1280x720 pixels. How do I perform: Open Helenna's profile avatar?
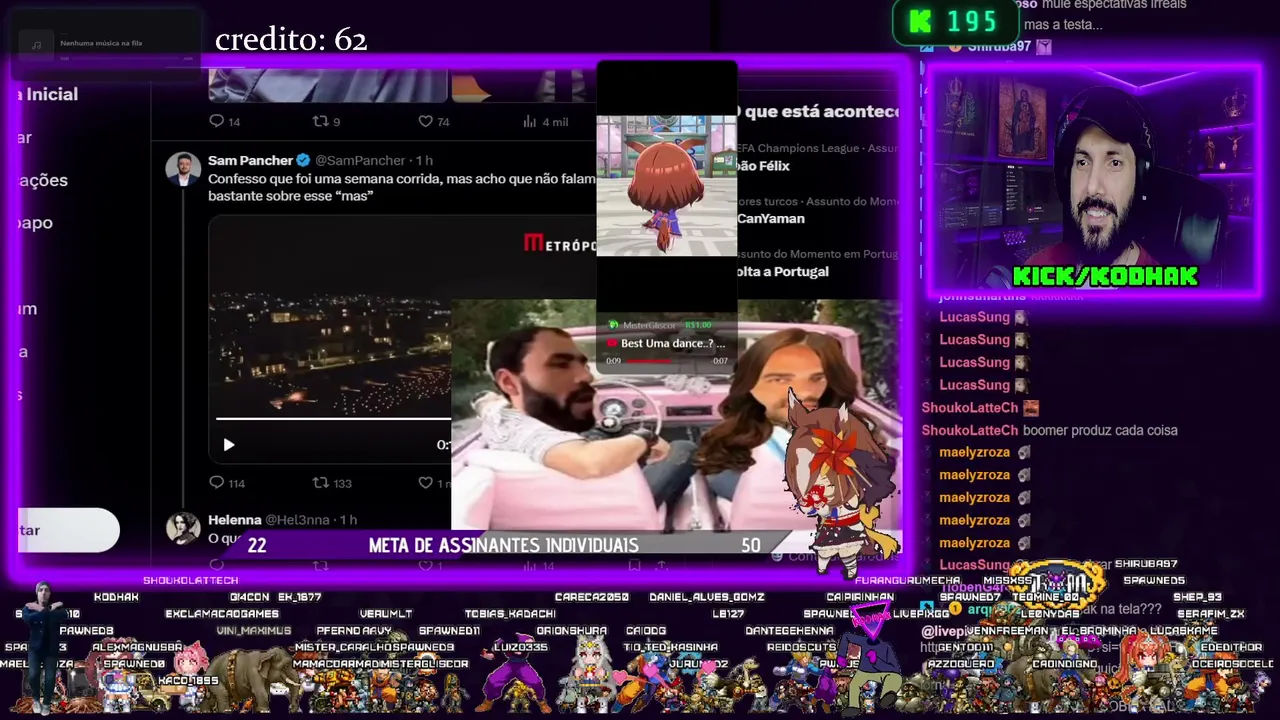[x=183, y=527]
